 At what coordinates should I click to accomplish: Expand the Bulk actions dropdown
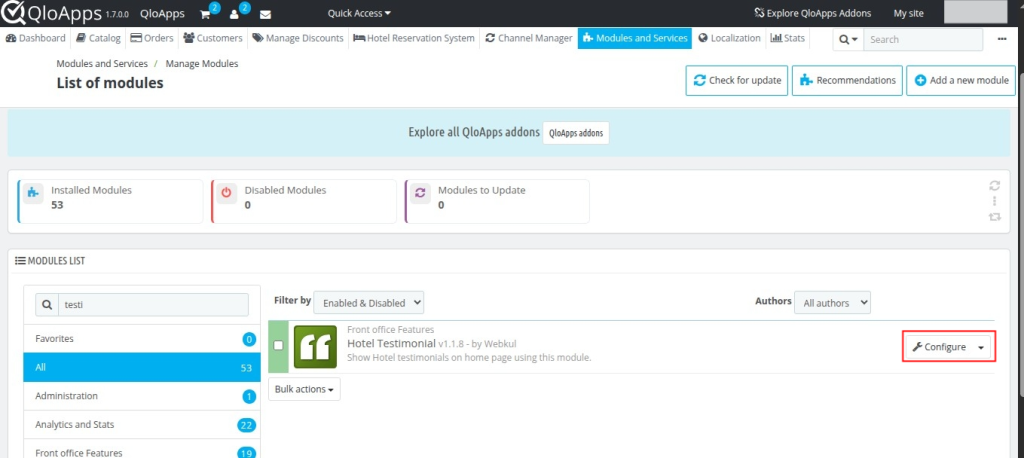(304, 389)
